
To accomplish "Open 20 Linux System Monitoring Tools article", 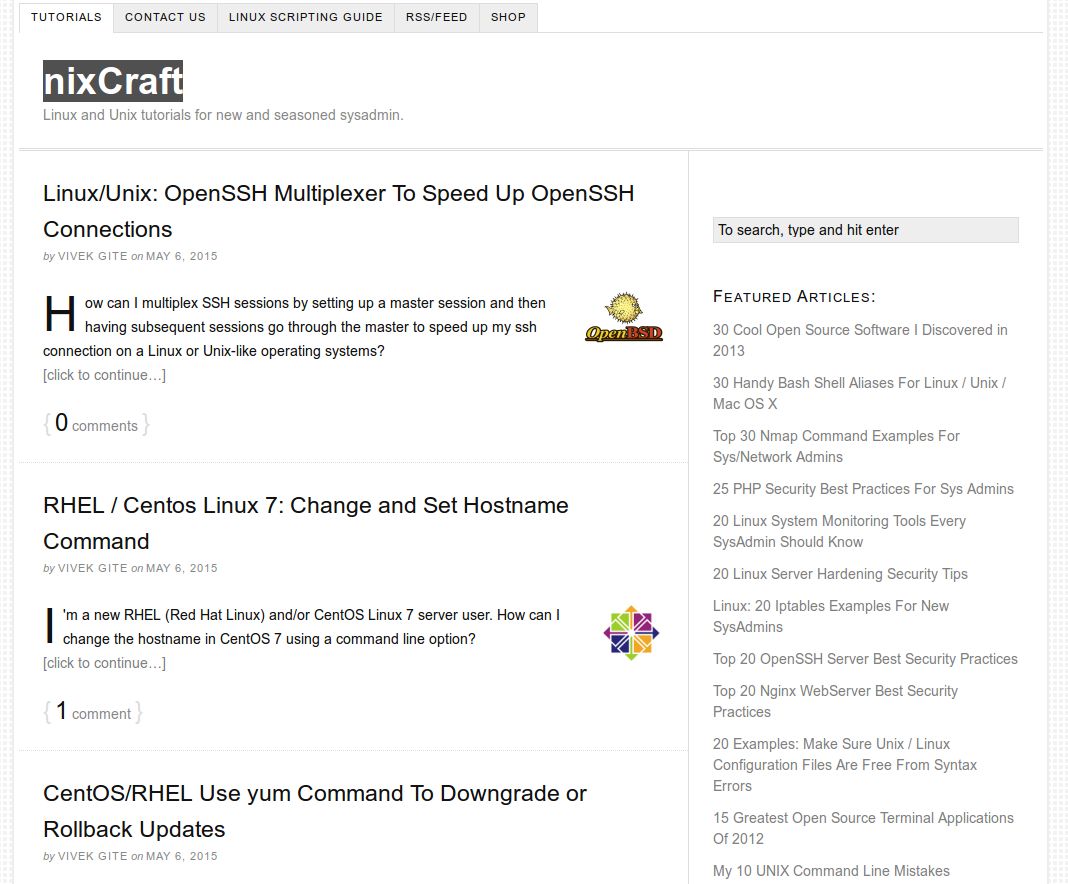I will 840,532.
